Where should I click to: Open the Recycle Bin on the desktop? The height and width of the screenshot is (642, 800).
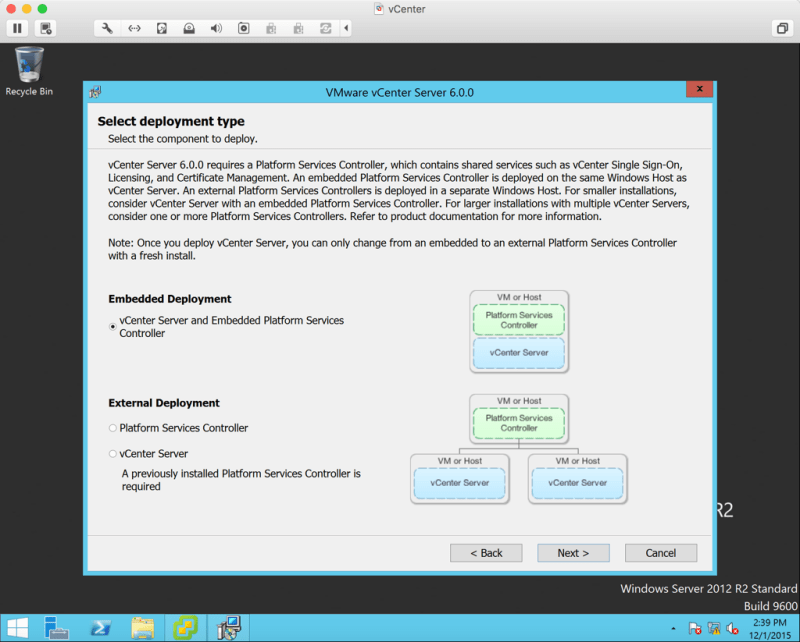[29, 67]
